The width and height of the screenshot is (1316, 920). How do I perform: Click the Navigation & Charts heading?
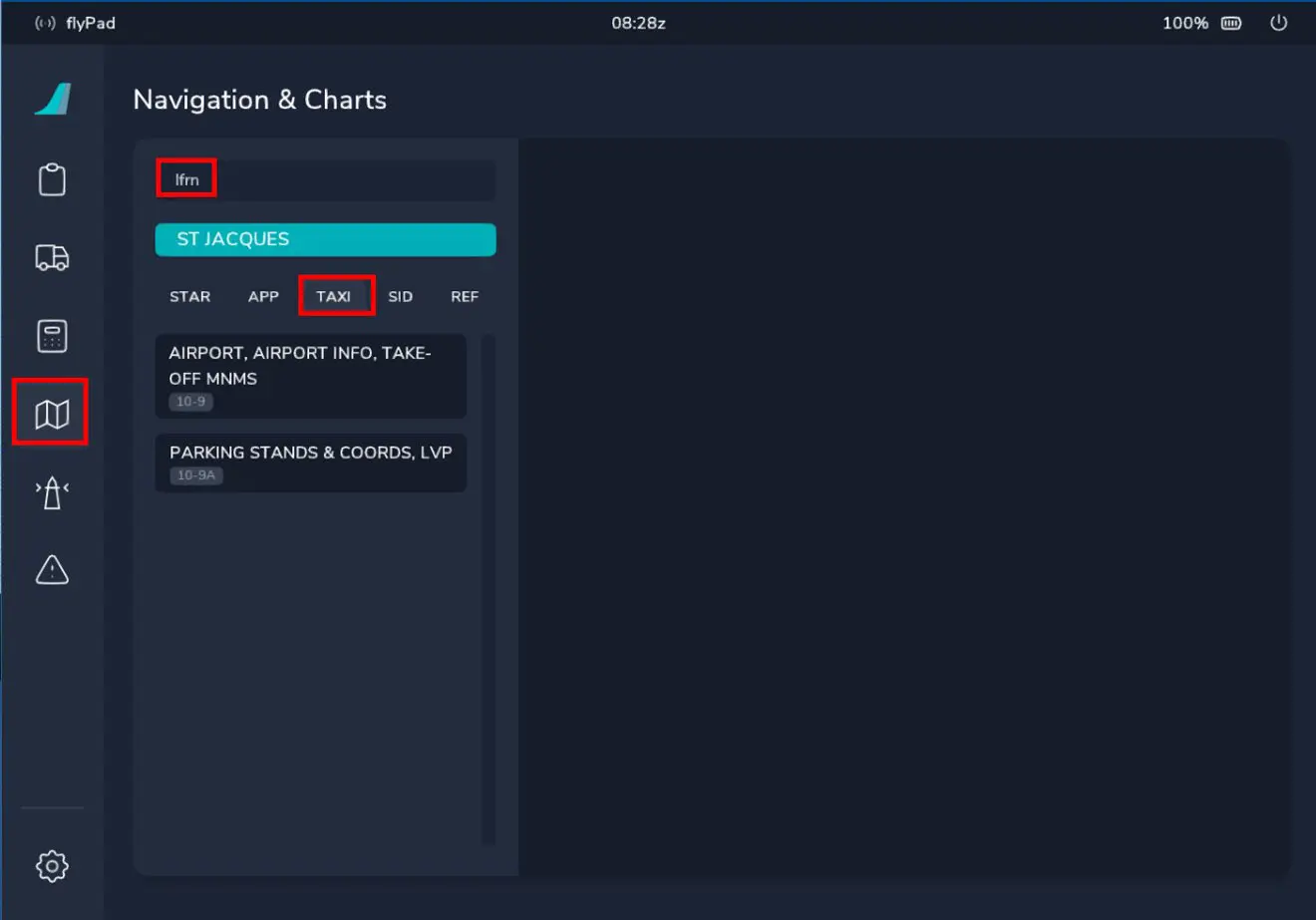[x=259, y=100]
